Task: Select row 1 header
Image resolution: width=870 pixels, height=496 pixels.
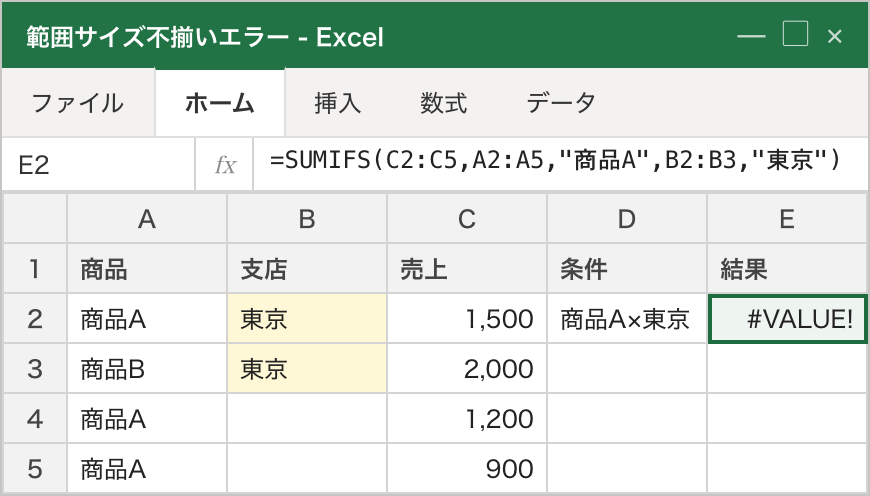Action: pos(35,269)
